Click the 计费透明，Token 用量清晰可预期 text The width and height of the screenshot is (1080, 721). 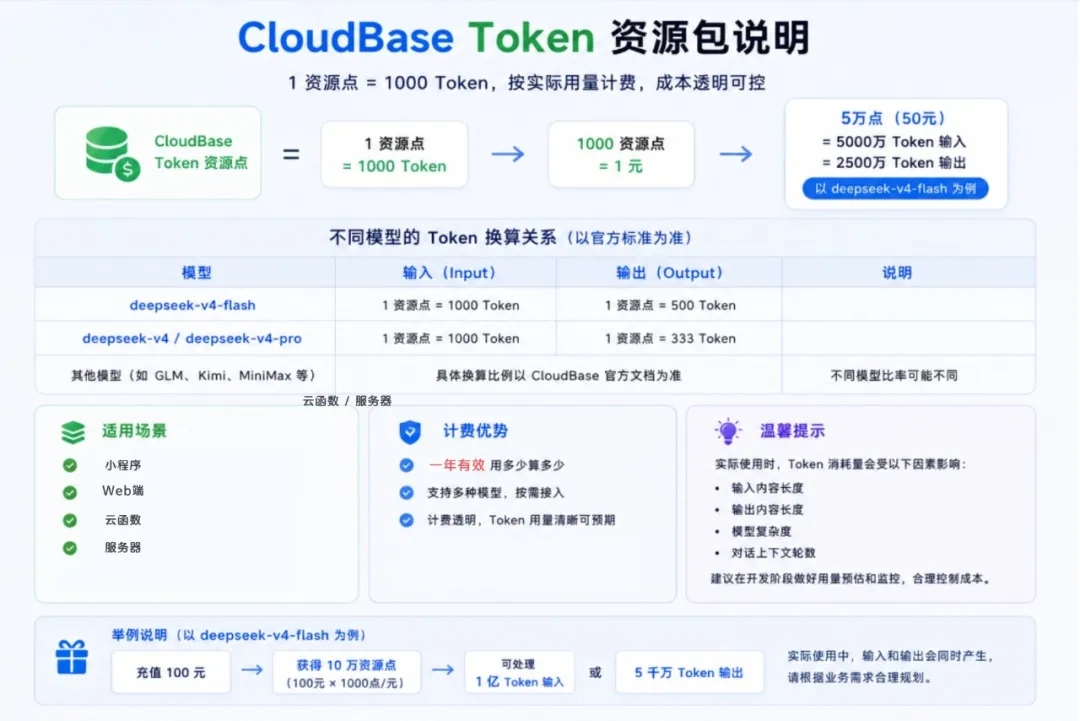coord(521,520)
